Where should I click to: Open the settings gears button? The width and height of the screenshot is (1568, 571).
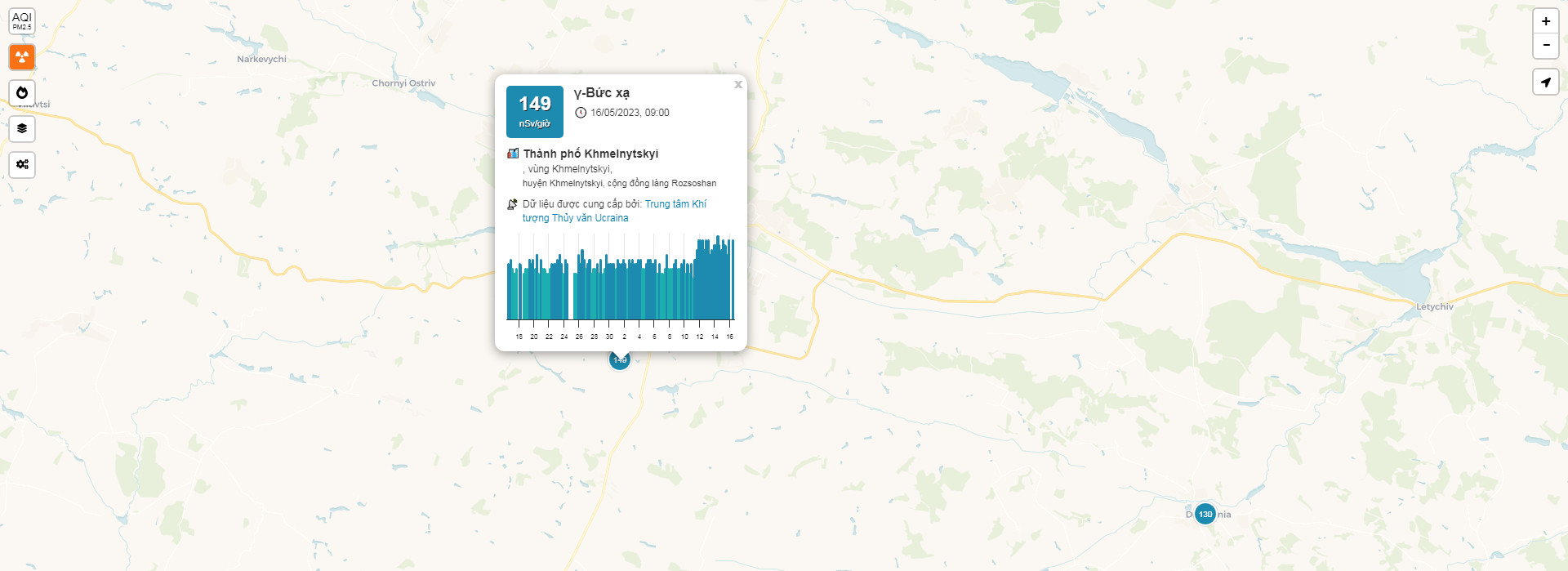pos(22,164)
